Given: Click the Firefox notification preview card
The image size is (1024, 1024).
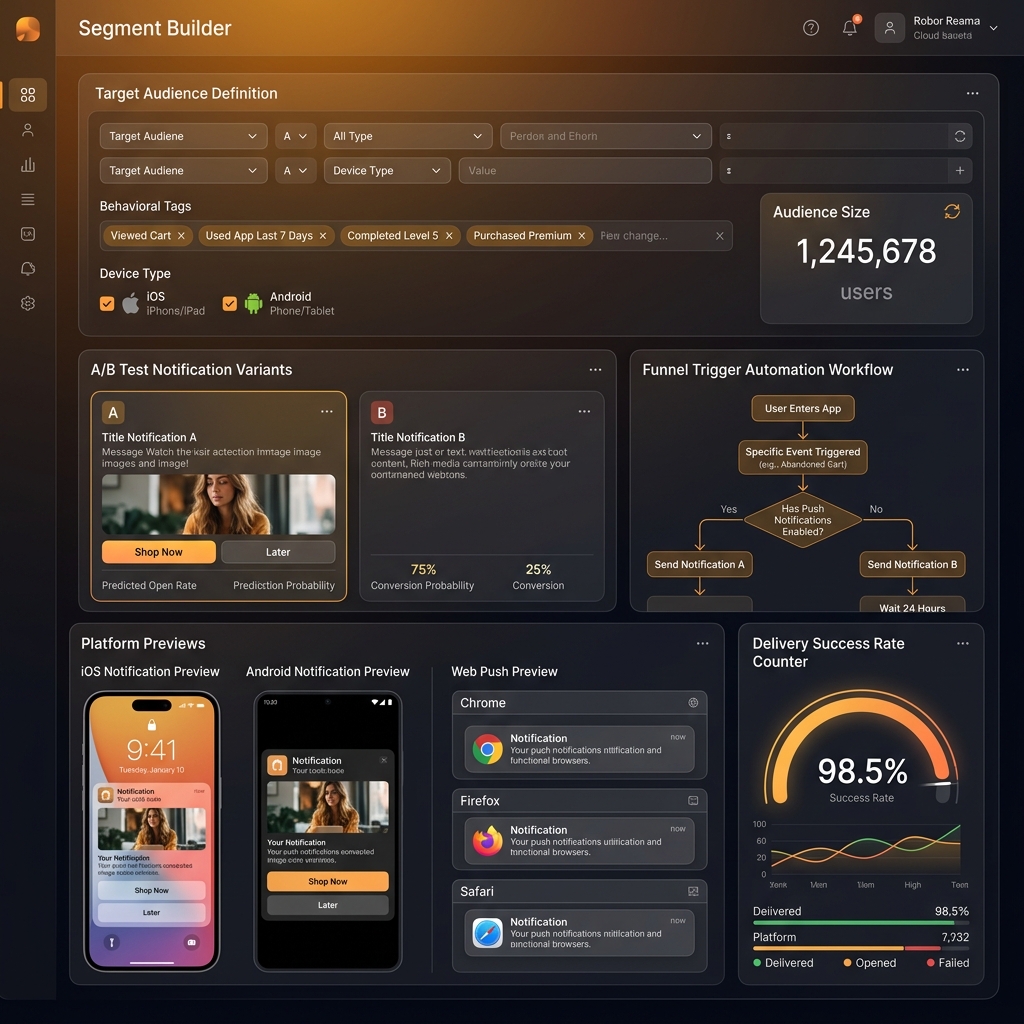Looking at the screenshot, I should click(x=579, y=841).
